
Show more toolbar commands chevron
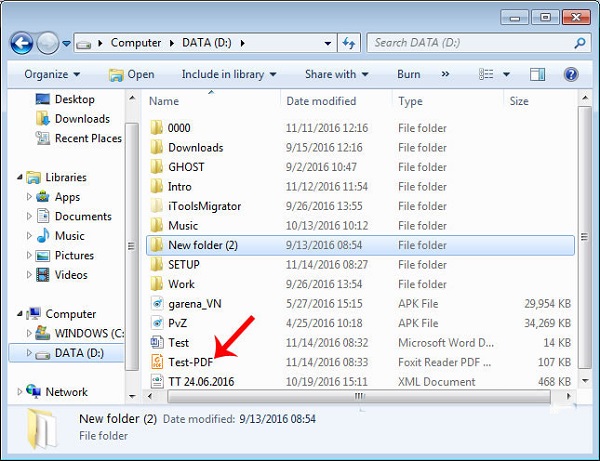coord(445,74)
